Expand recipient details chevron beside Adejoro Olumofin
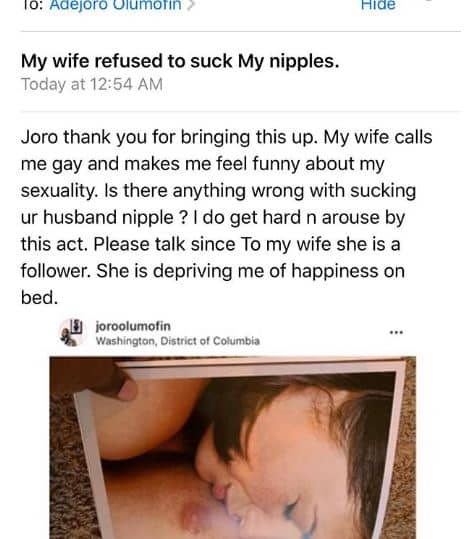Viewport: 471px width, 539px height. click(x=190, y=5)
